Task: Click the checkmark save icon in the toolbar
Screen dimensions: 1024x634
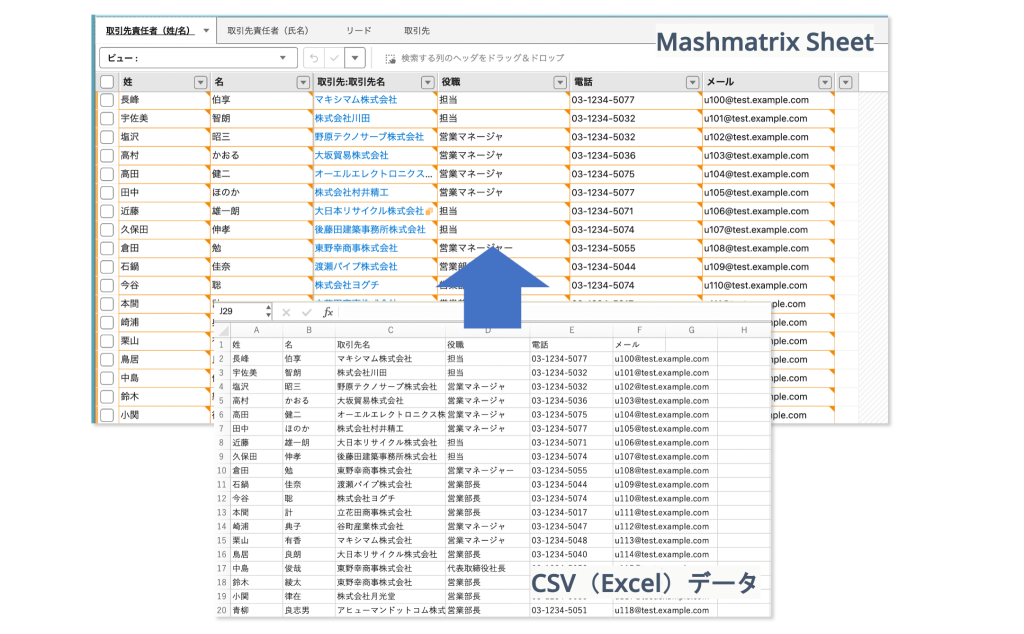Action: point(334,58)
